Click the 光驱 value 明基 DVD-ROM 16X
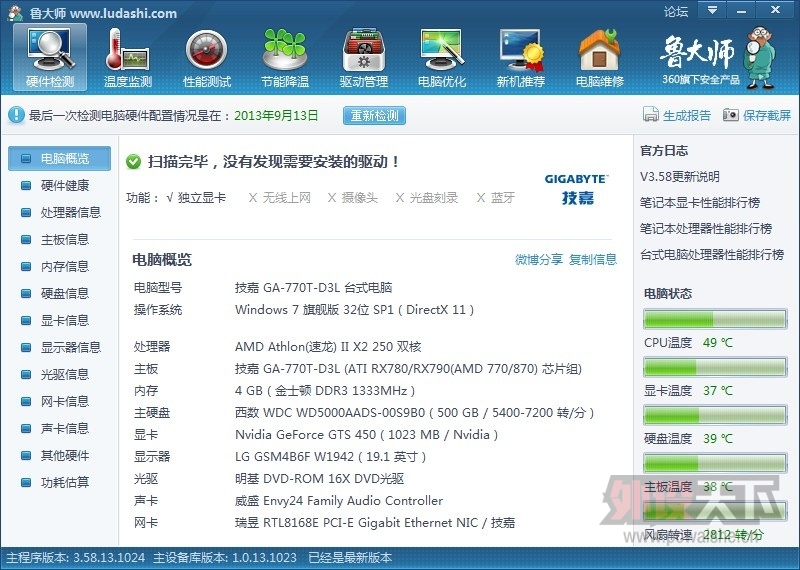Viewport: 800px width, 570px height. tap(319, 479)
